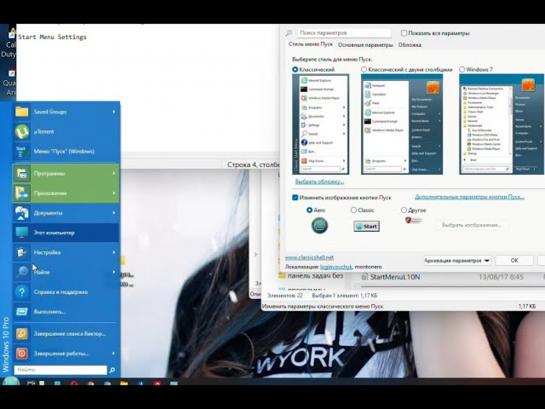Select the two-column style preview thumbnail
The width and height of the screenshot is (545, 409).
point(402,124)
